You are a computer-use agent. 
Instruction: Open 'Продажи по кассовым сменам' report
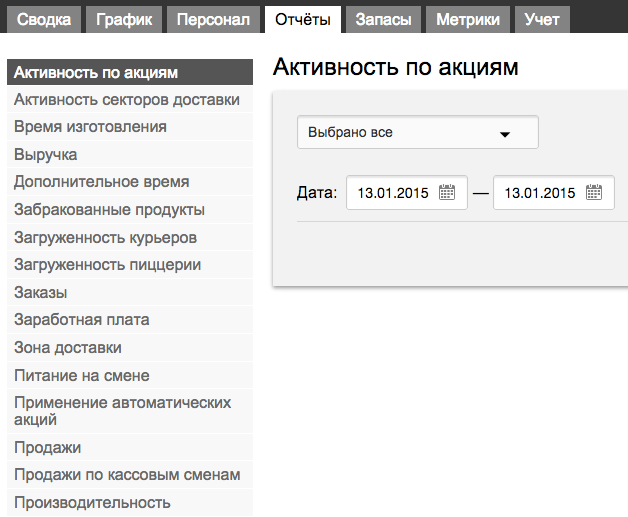pos(130,475)
